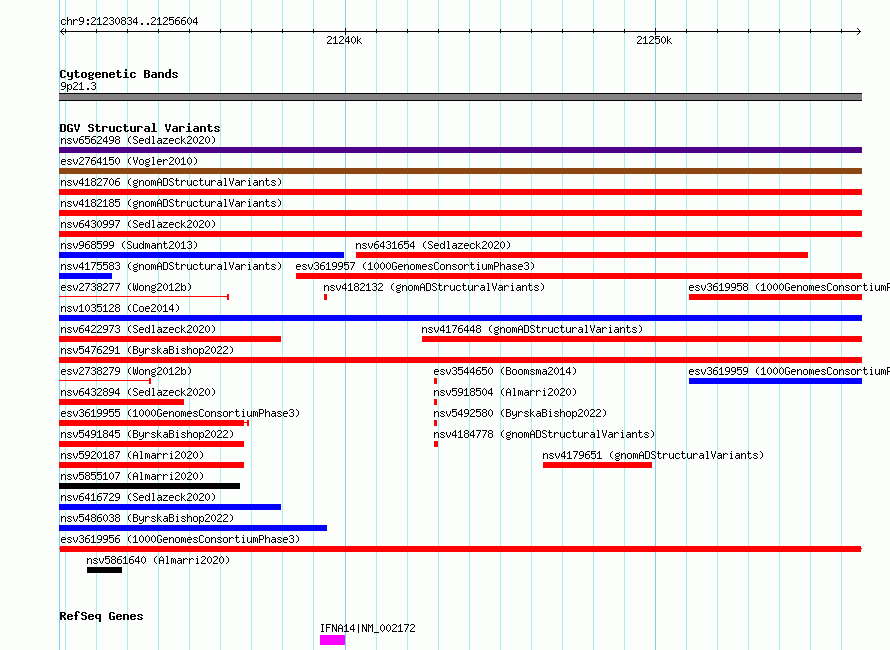Click nsv4175583 (gnomADStructuralVariants) label
Screen dimensions: 890x650
point(171,266)
